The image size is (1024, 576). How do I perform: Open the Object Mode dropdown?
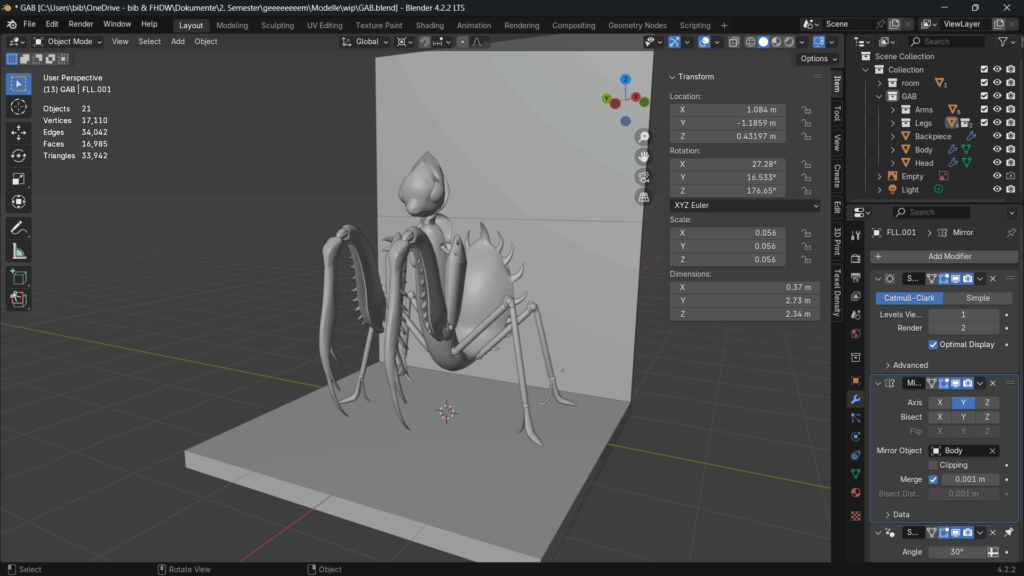68,42
